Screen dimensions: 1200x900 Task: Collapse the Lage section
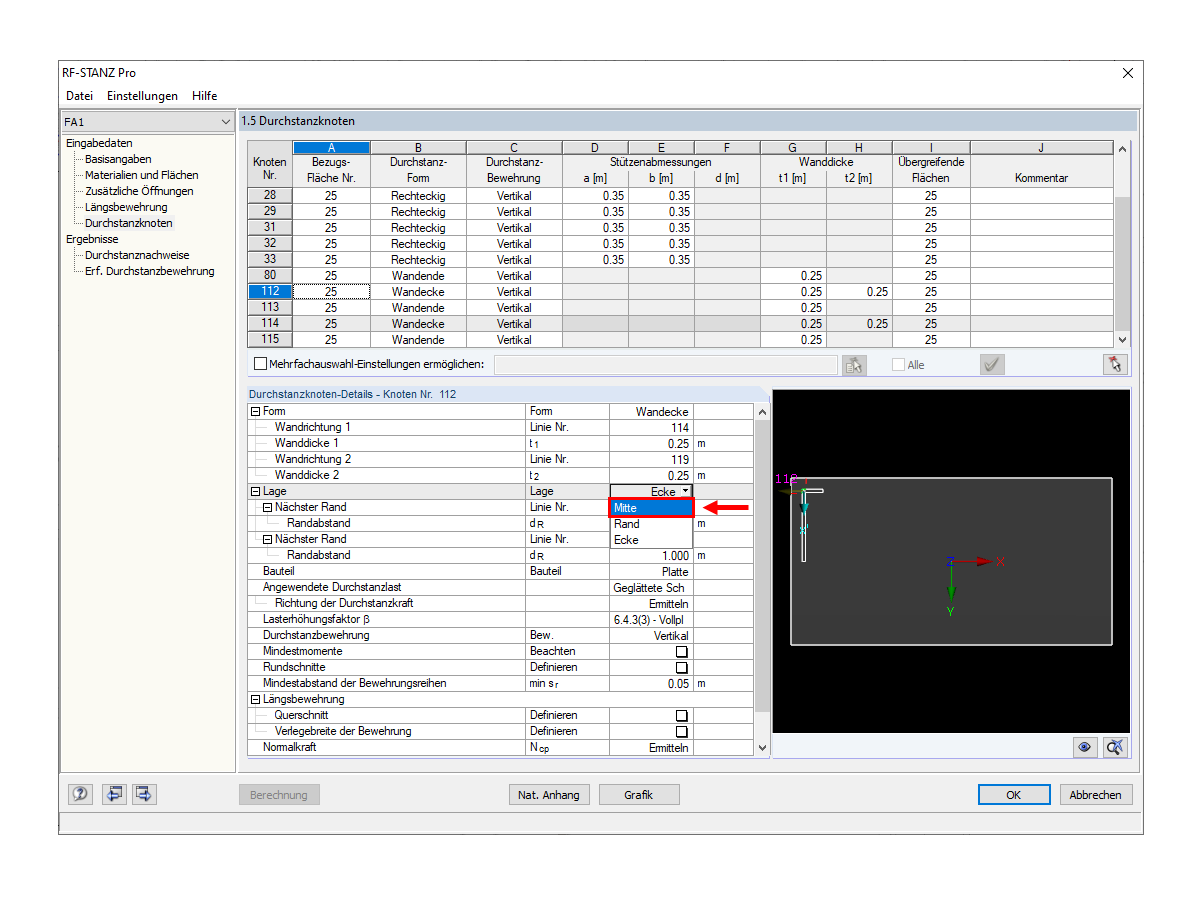pos(255,491)
